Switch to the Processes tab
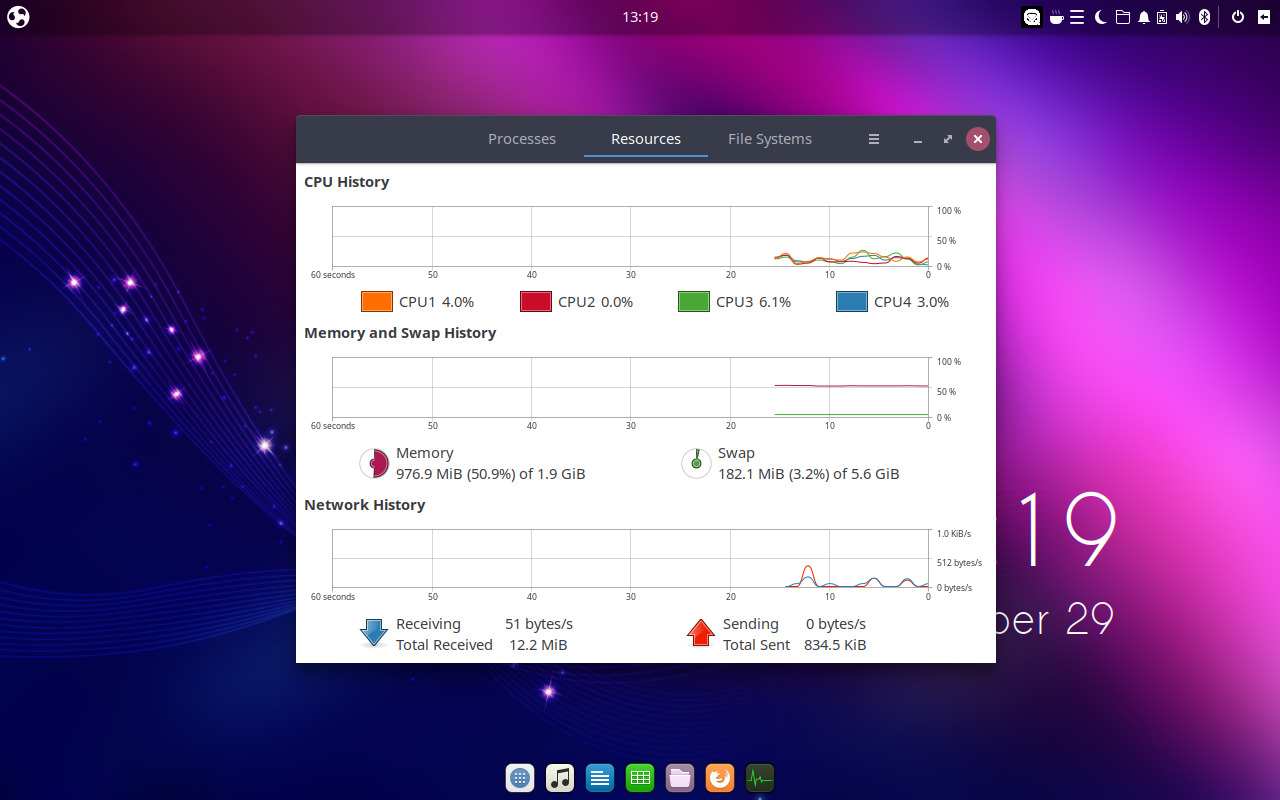Screen dimensions: 1280x800 (x=521, y=139)
